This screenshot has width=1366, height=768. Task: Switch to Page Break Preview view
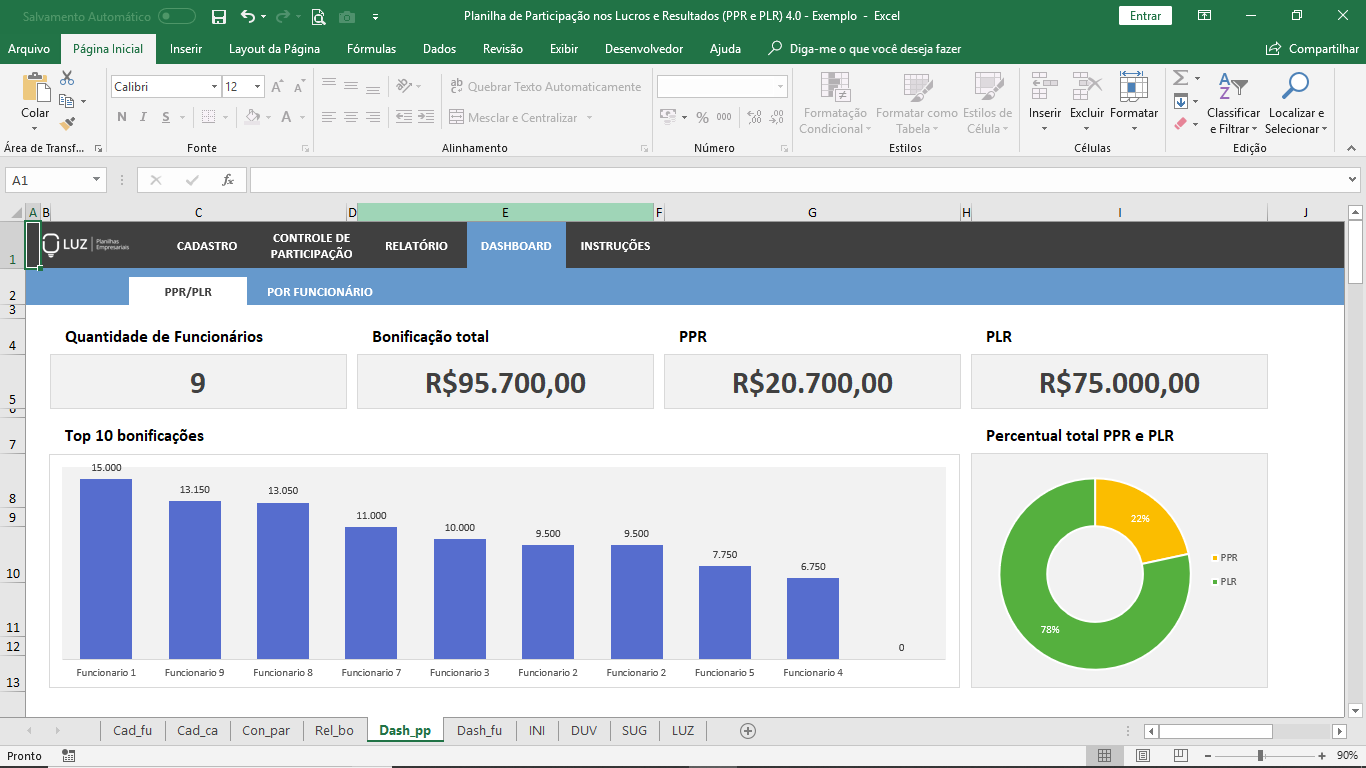pyautogui.click(x=1181, y=755)
